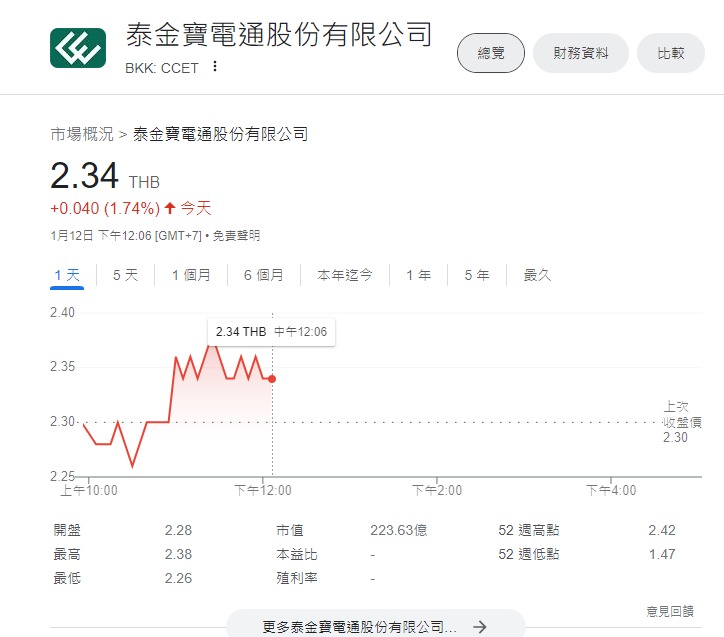
Task: Select the 總覽 overview tab
Action: (x=490, y=53)
